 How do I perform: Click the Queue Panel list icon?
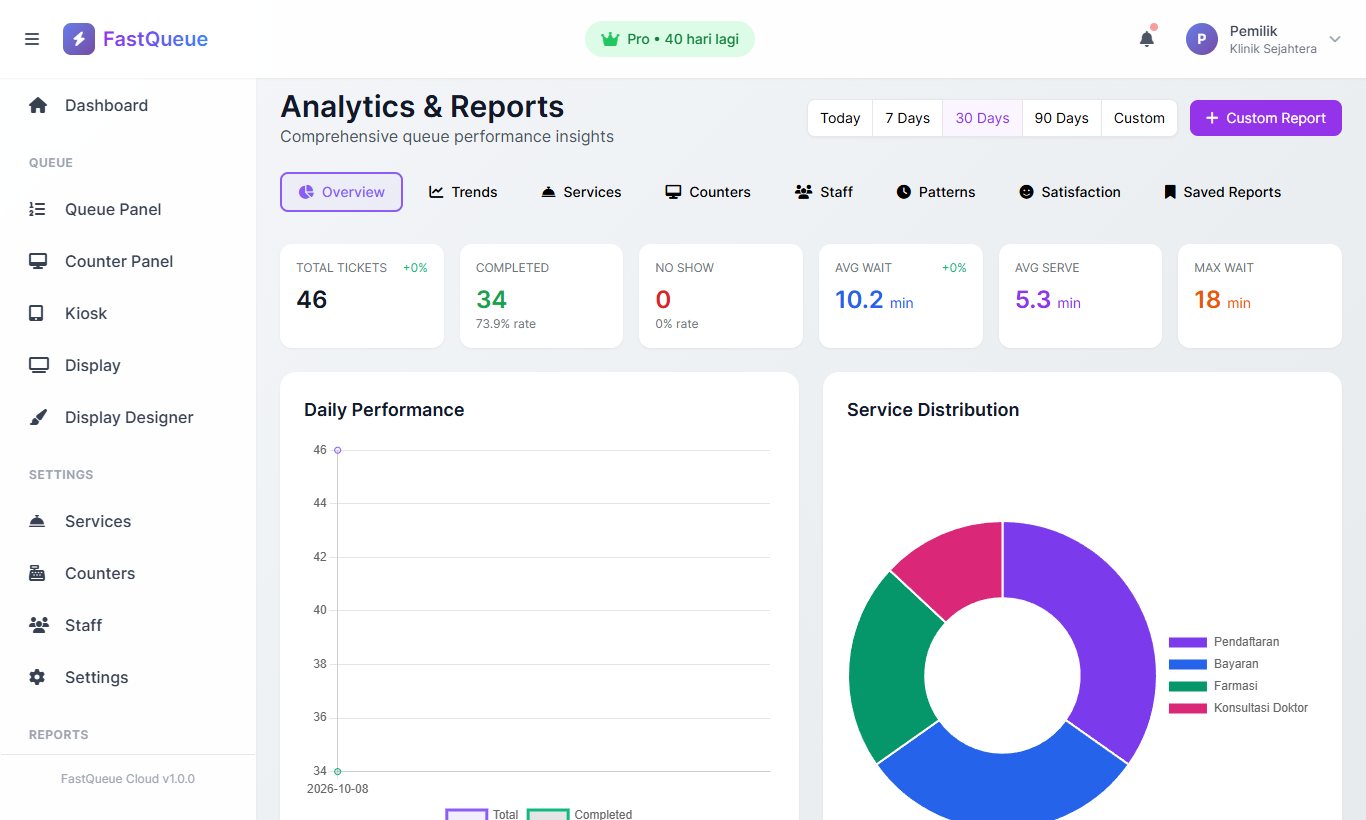38,209
